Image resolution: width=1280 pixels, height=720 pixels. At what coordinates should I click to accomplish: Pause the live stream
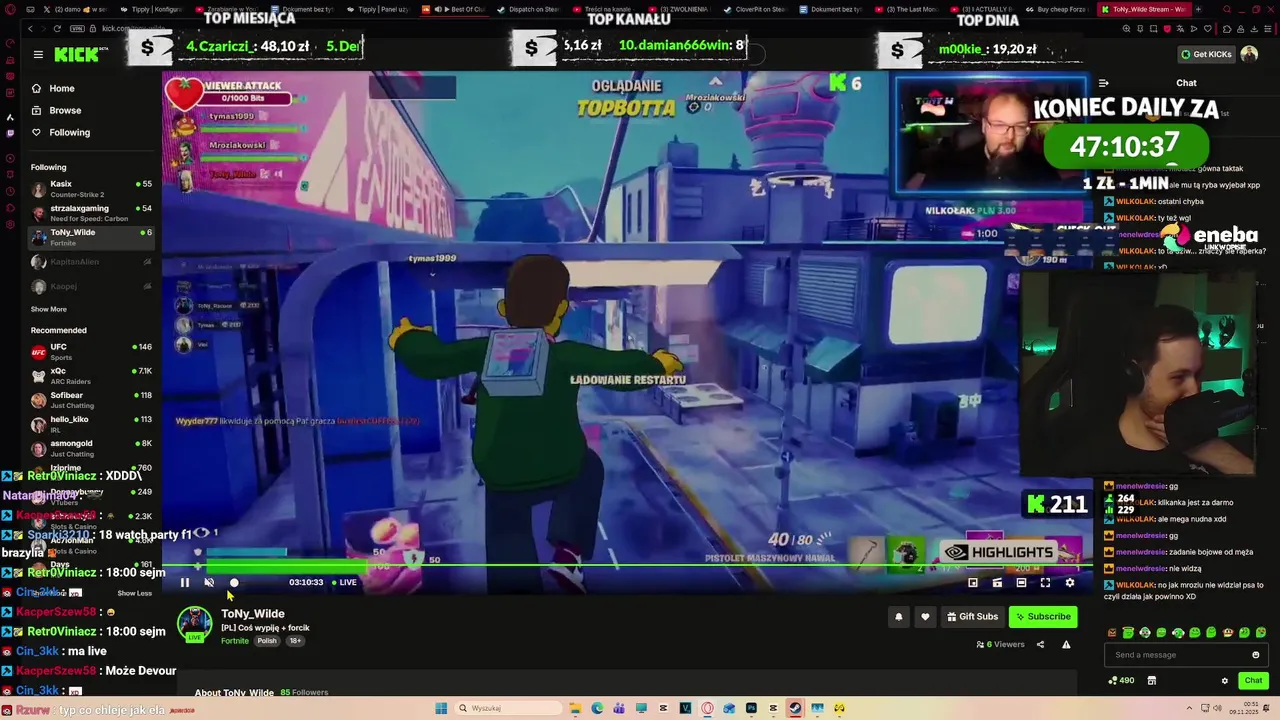(184, 582)
